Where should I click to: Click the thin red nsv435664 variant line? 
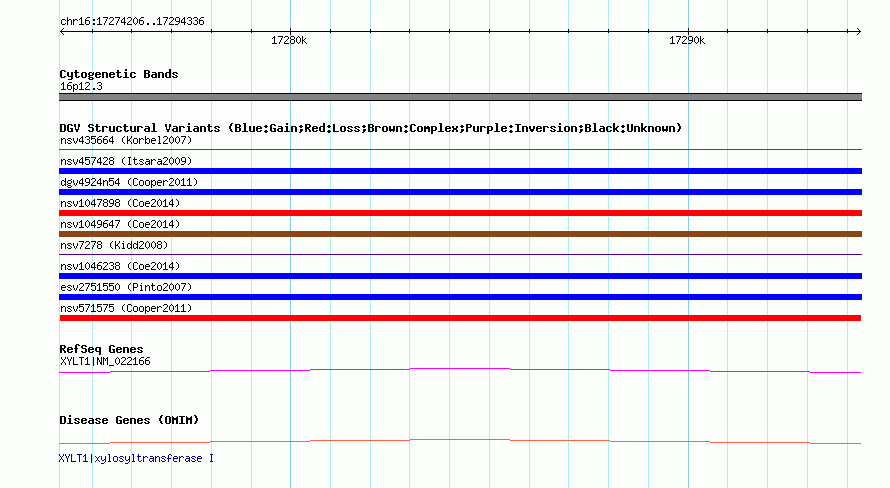point(460,150)
